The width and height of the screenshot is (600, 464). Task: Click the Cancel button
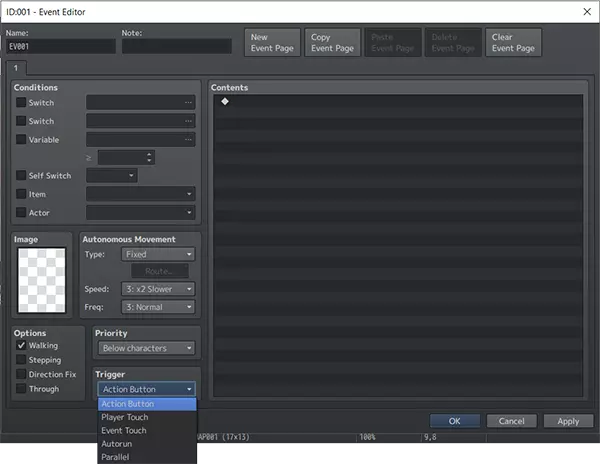click(512, 421)
